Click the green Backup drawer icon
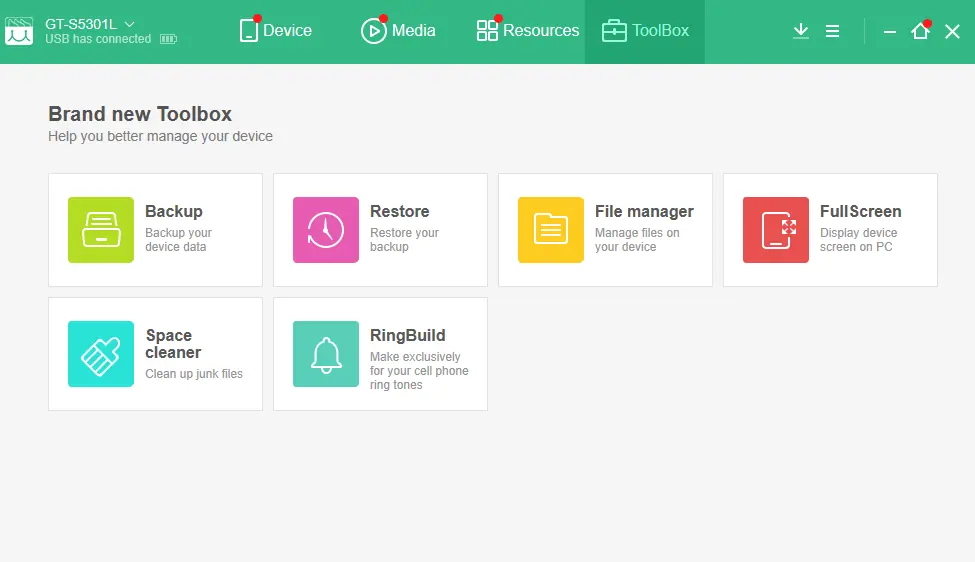 click(x=101, y=230)
